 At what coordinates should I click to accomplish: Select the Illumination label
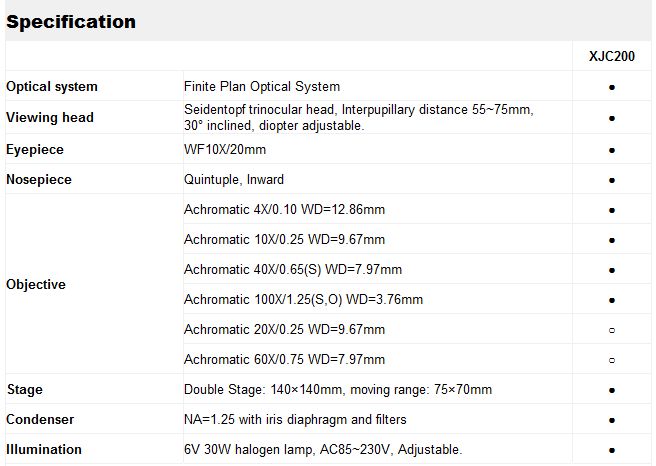44,449
